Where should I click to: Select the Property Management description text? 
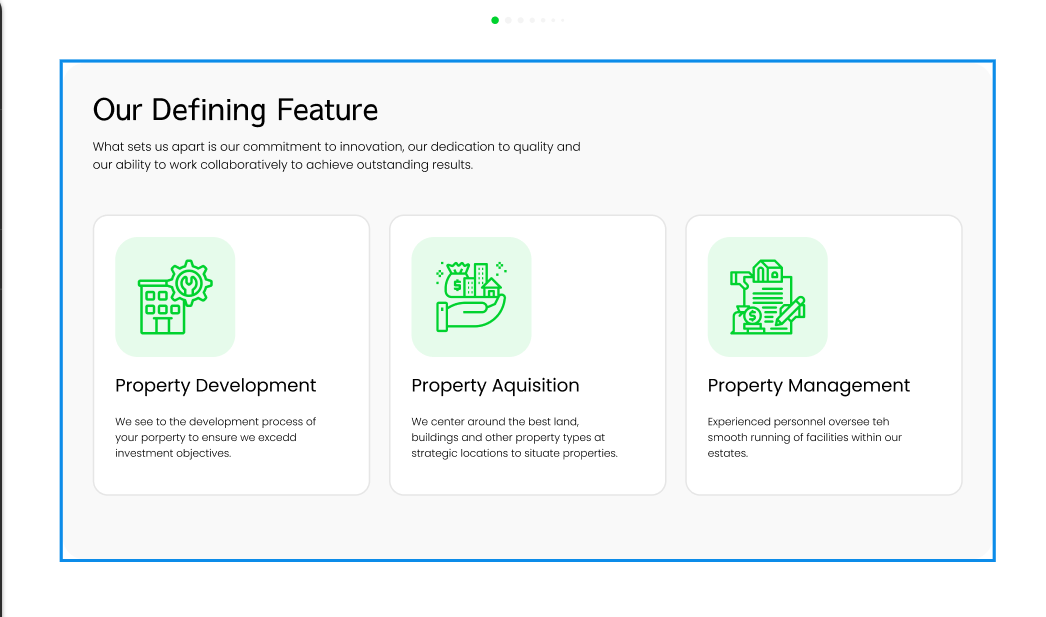coord(804,438)
